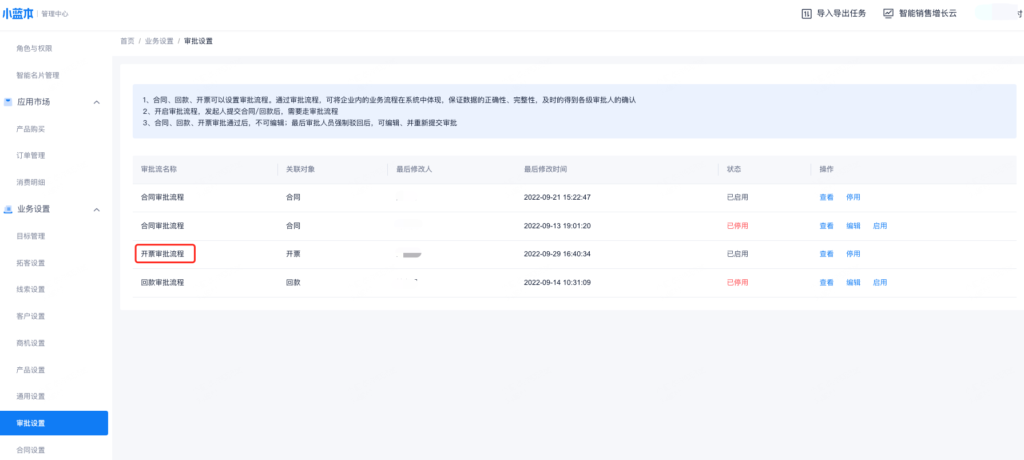Click 首页 in the breadcrumb
Screen dimensions: 1024x460
coord(127,41)
